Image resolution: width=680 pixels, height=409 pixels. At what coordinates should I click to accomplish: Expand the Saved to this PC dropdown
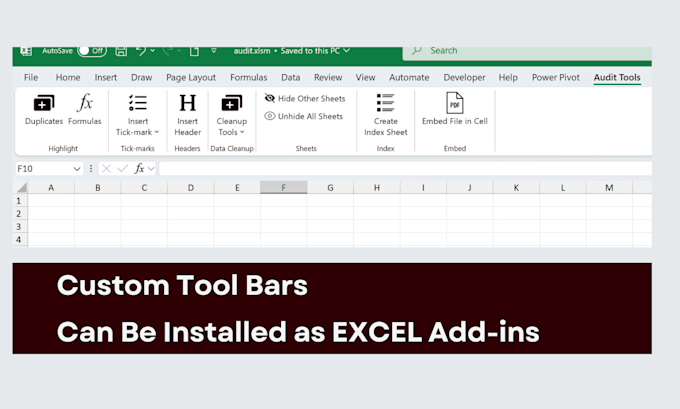[x=347, y=51]
